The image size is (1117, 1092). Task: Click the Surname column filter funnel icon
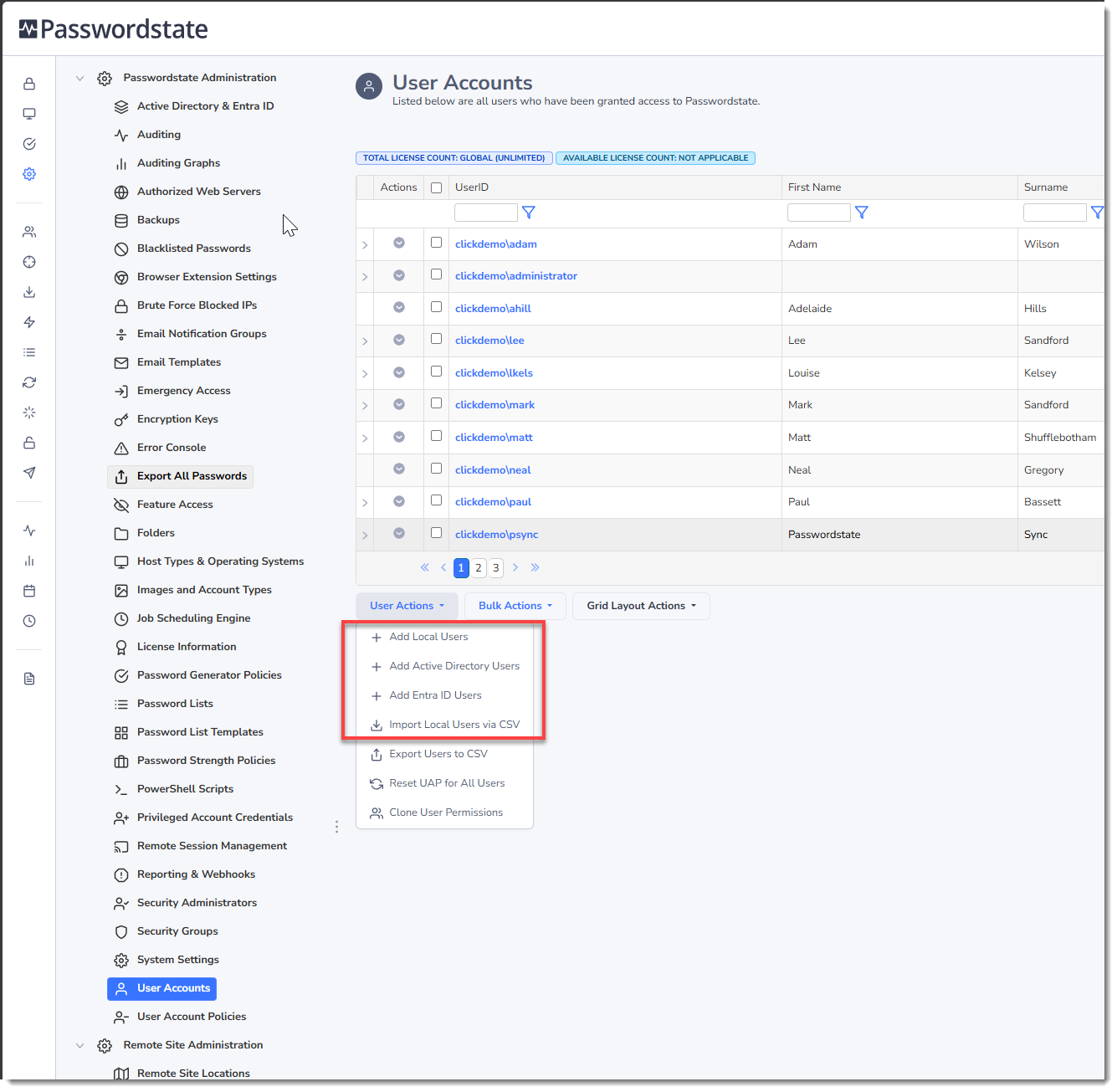coord(1097,213)
